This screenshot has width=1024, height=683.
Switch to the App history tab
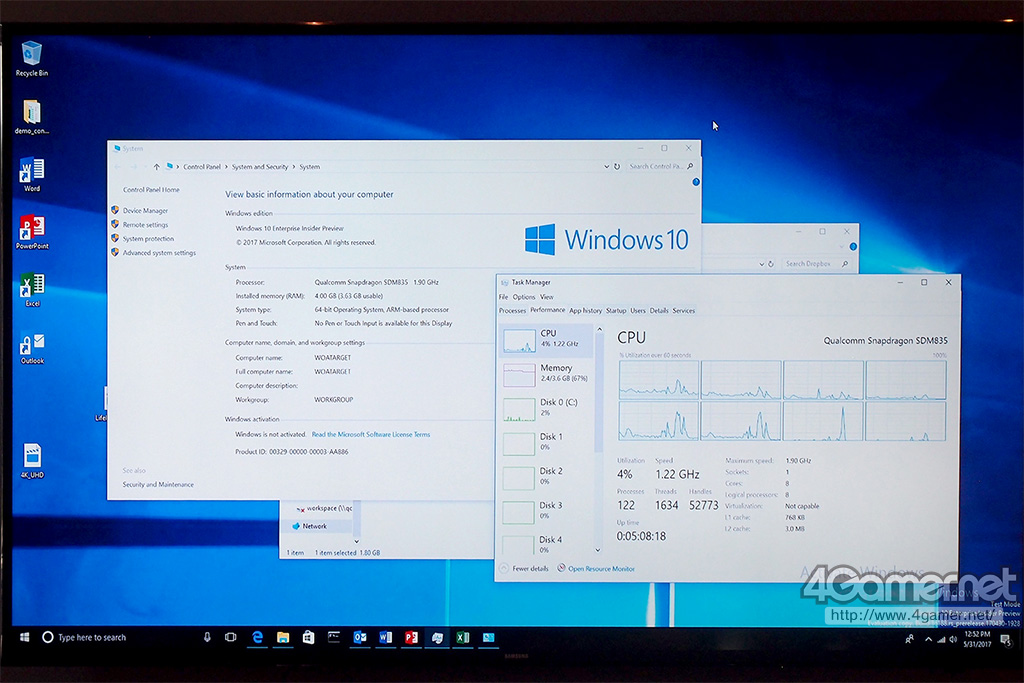[x=585, y=311]
